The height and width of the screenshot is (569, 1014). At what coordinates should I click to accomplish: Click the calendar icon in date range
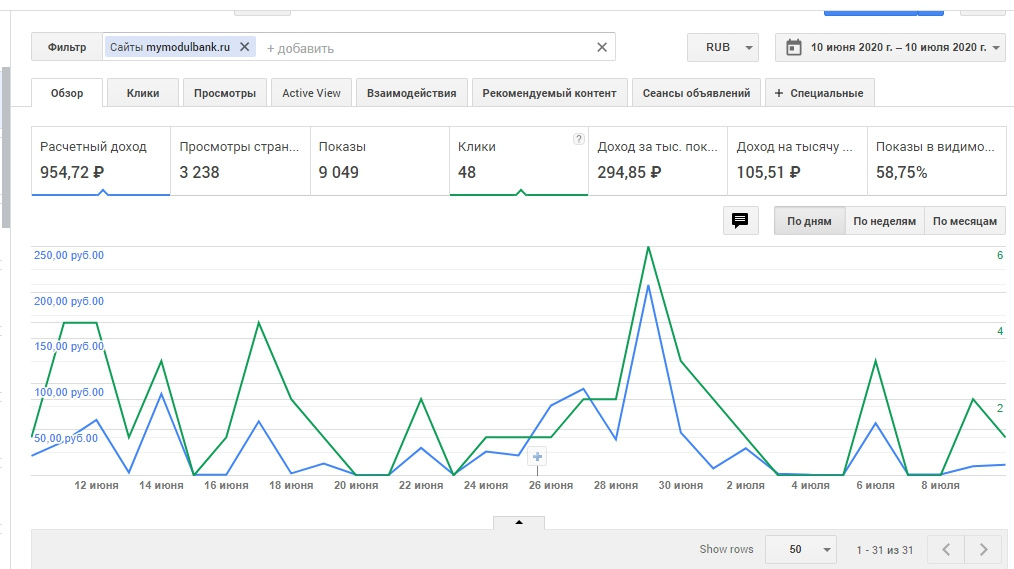click(x=794, y=47)
